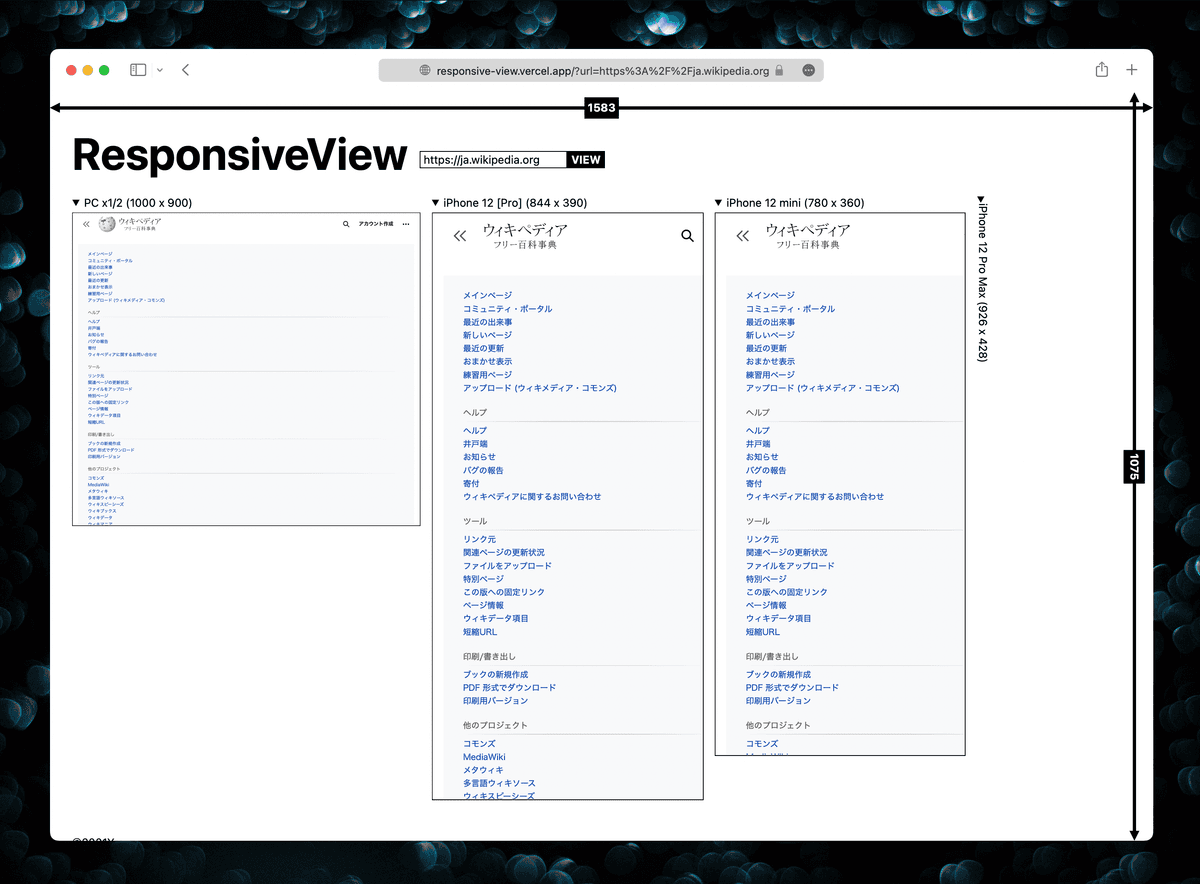Click the Safari share icon
Viewport: 1200px width, 884px height.
(x=1101, y=69)
